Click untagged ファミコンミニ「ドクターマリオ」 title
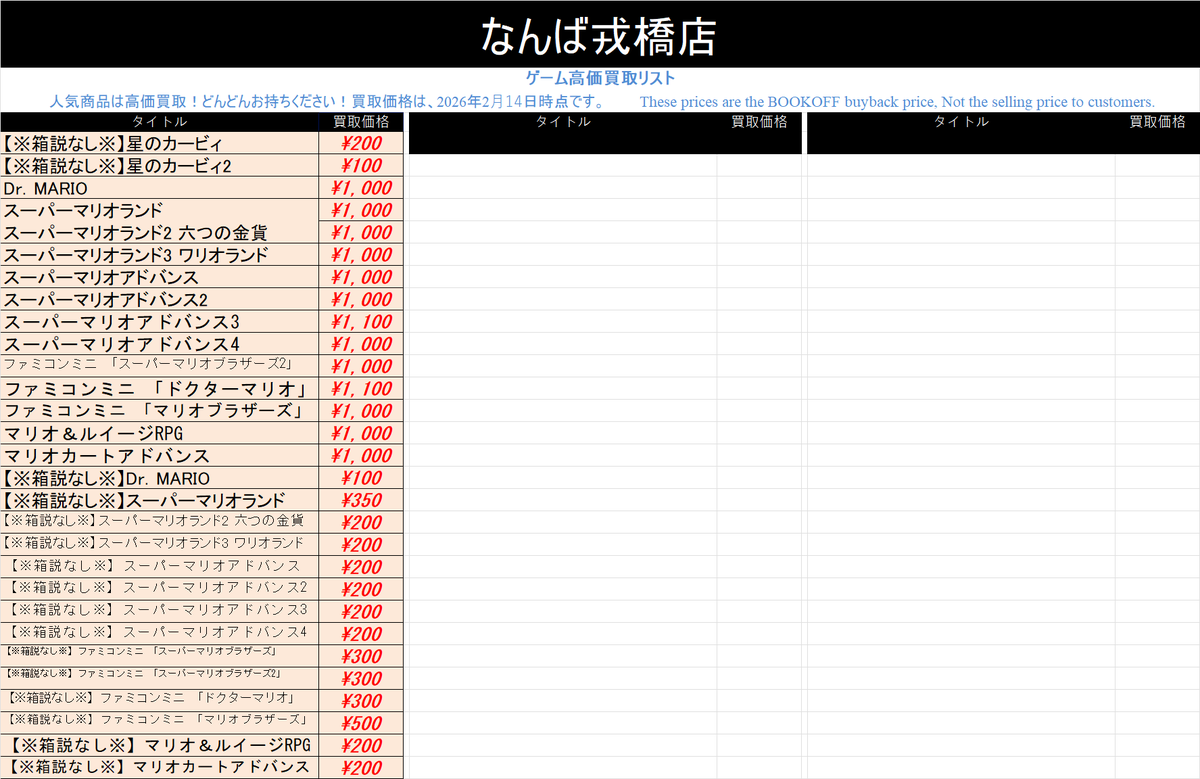Image resolution: width=1200 pixels, height=779 pixels. (160, 389)
